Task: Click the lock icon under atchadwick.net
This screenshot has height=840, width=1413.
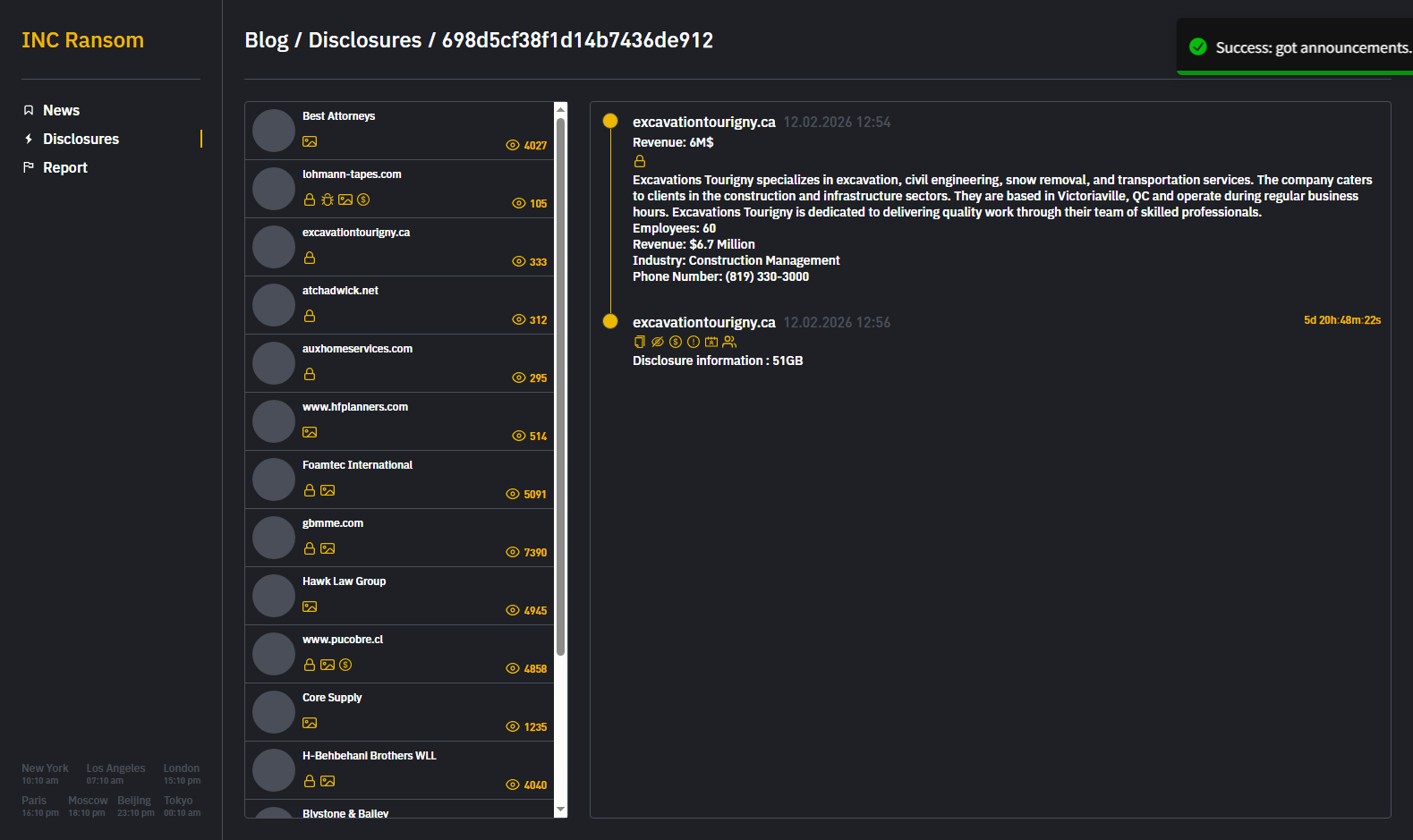Action: pyautogui.click(x=310, y=316)
